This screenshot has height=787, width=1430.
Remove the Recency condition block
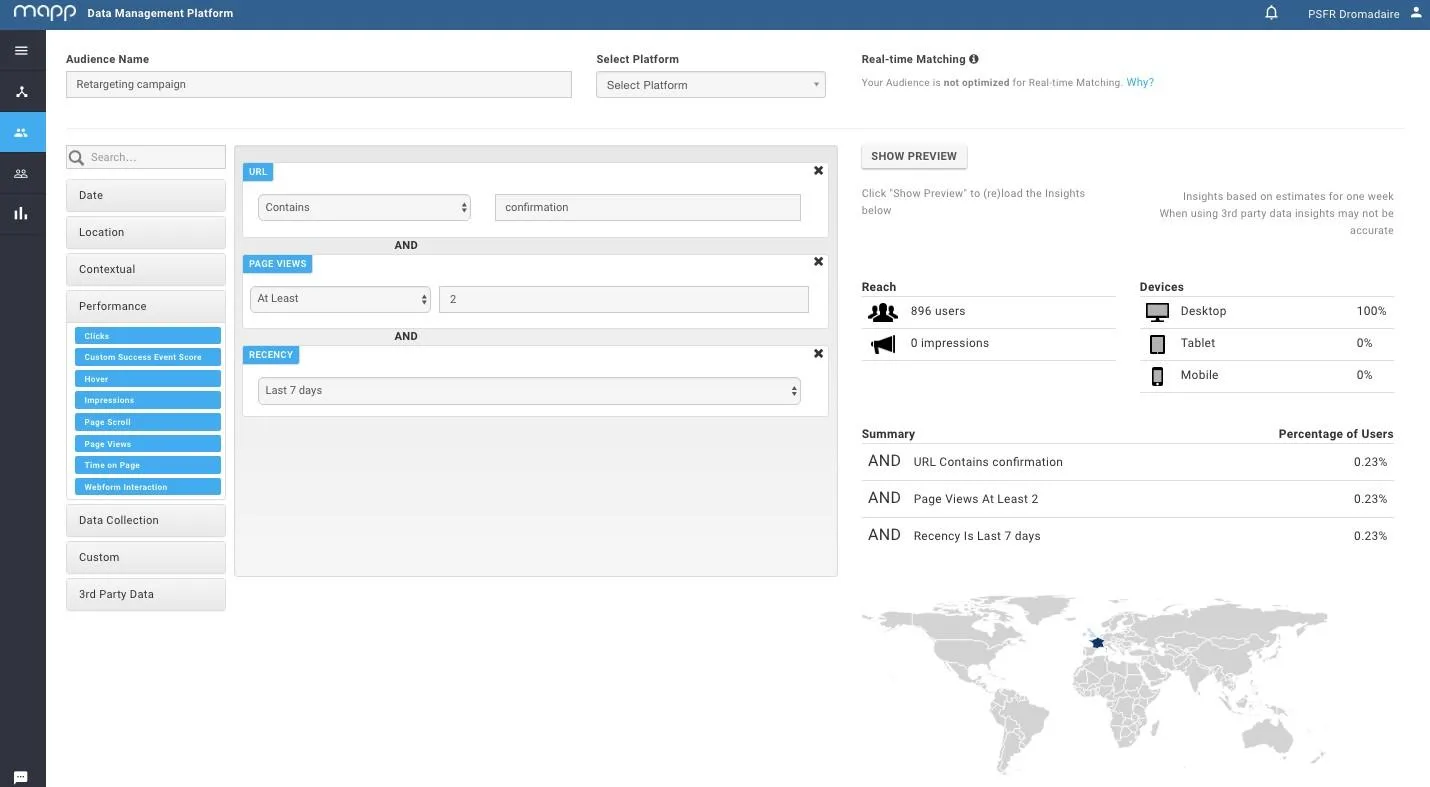[x=818, y=354]
